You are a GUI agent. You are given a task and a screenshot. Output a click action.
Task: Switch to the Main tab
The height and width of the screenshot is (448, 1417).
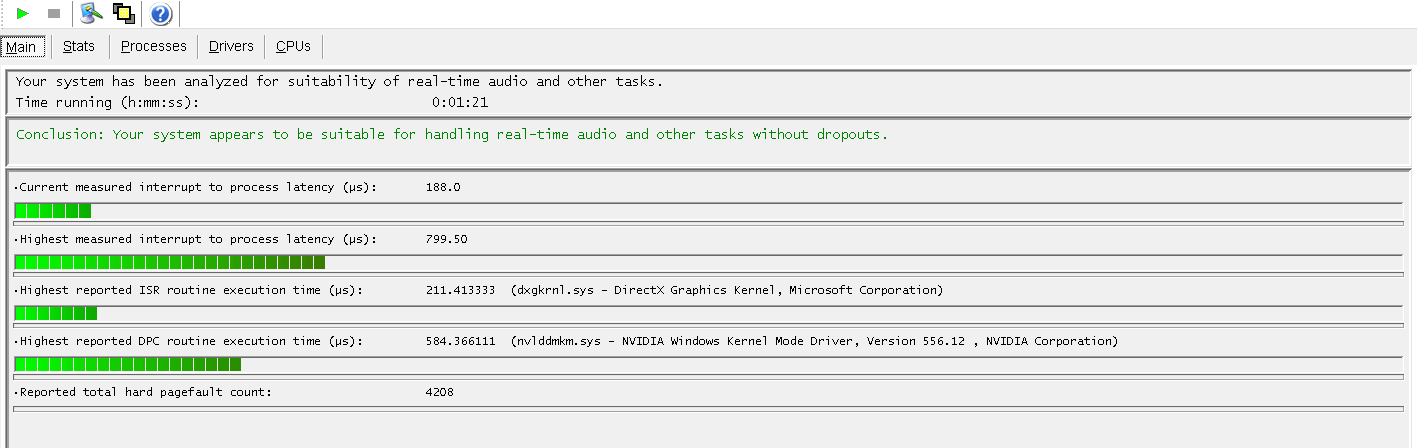(x=21, y=47)
